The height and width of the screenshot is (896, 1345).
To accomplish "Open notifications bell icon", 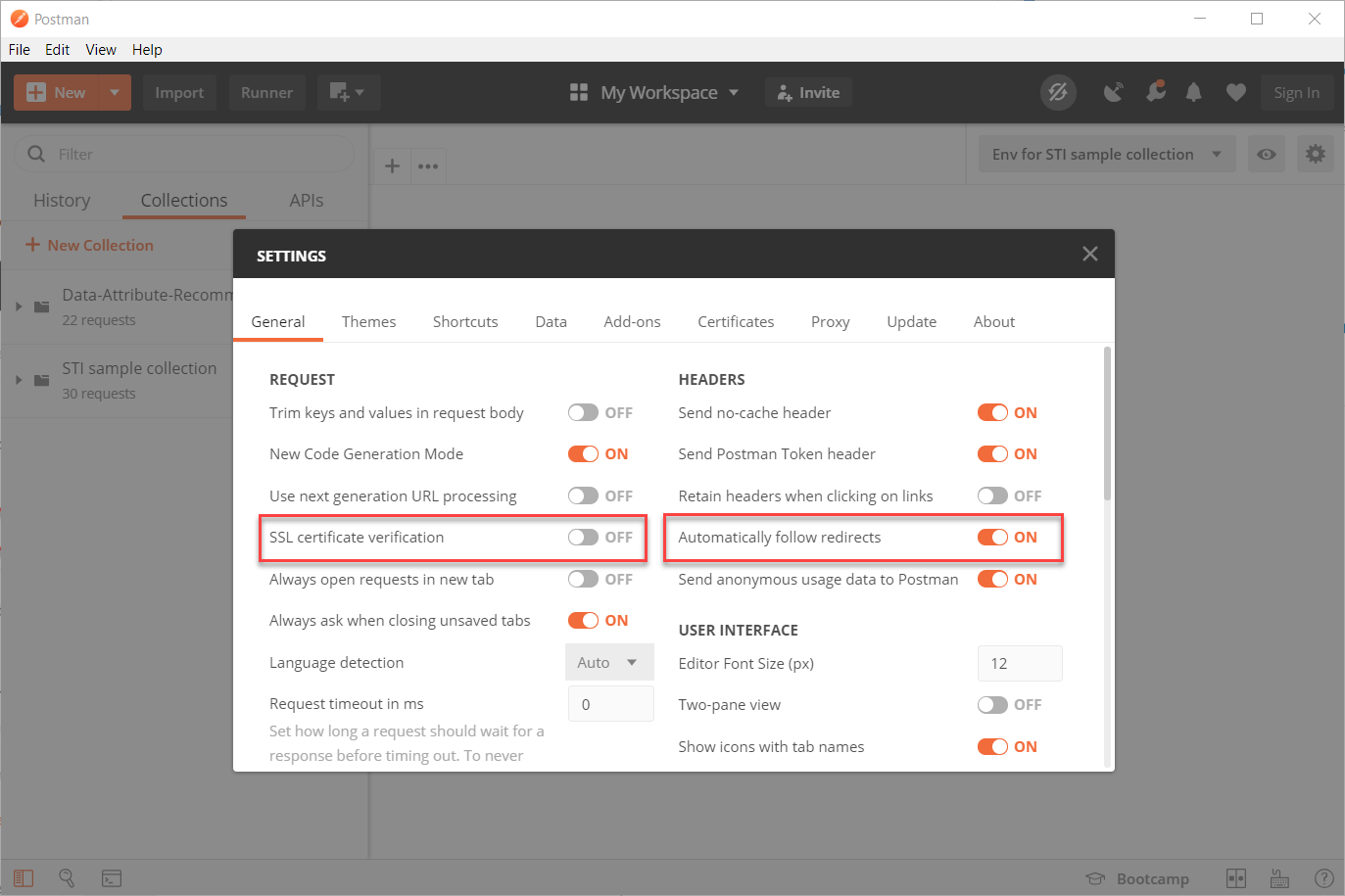I will (x=1193, y=92).
